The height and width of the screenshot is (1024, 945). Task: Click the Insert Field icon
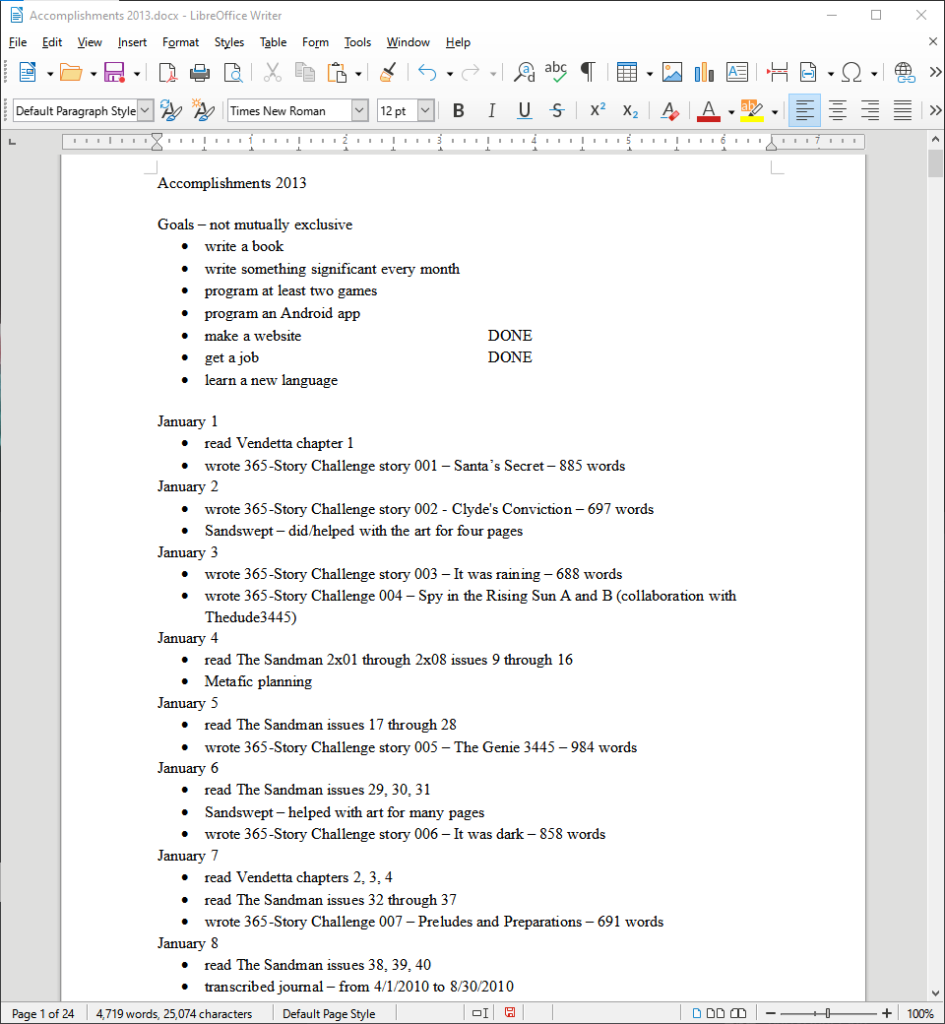click(x=809, y=72)
